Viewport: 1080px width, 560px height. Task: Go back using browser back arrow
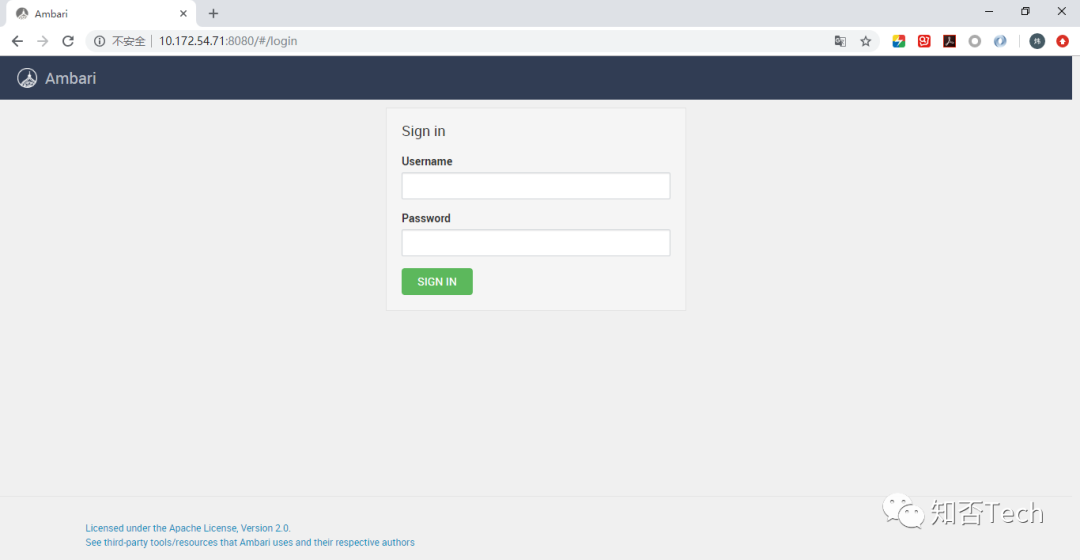click(x=17, y=41)
